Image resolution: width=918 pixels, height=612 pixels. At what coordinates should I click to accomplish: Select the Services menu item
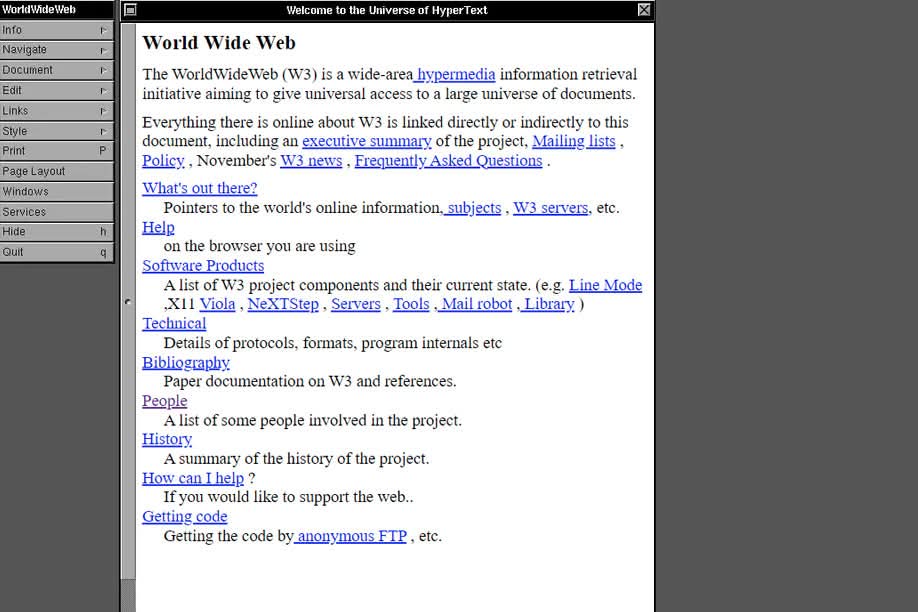[56, 212]
